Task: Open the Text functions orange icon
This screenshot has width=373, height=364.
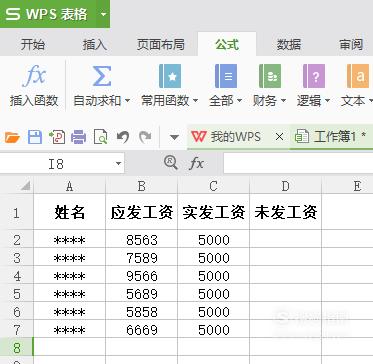Action: coord(358,76)
